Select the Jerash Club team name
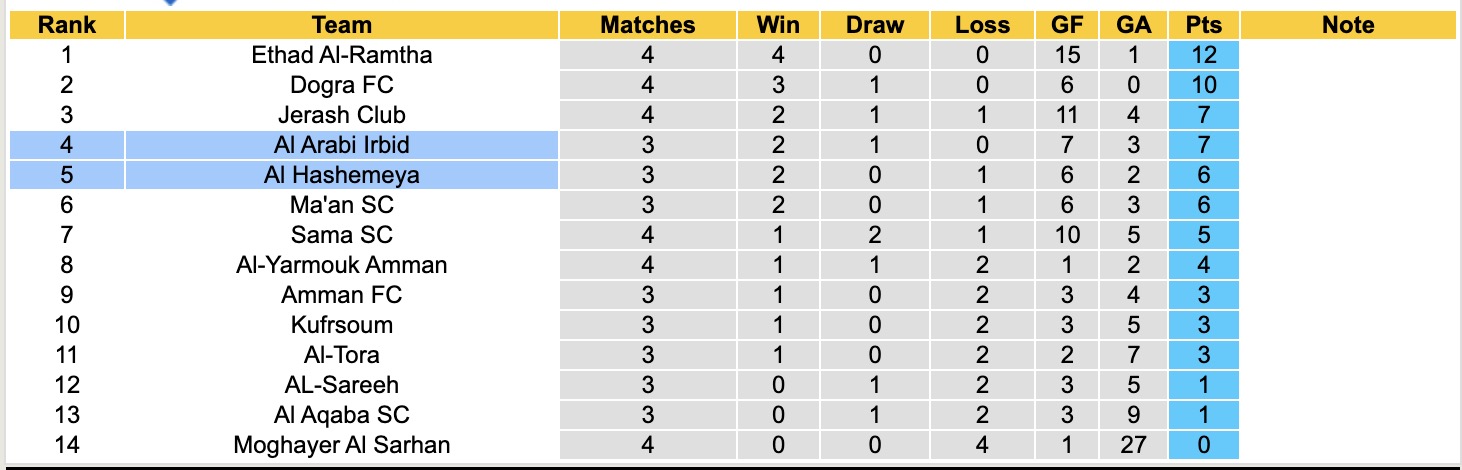1462x470 pixels. [341, 115]
